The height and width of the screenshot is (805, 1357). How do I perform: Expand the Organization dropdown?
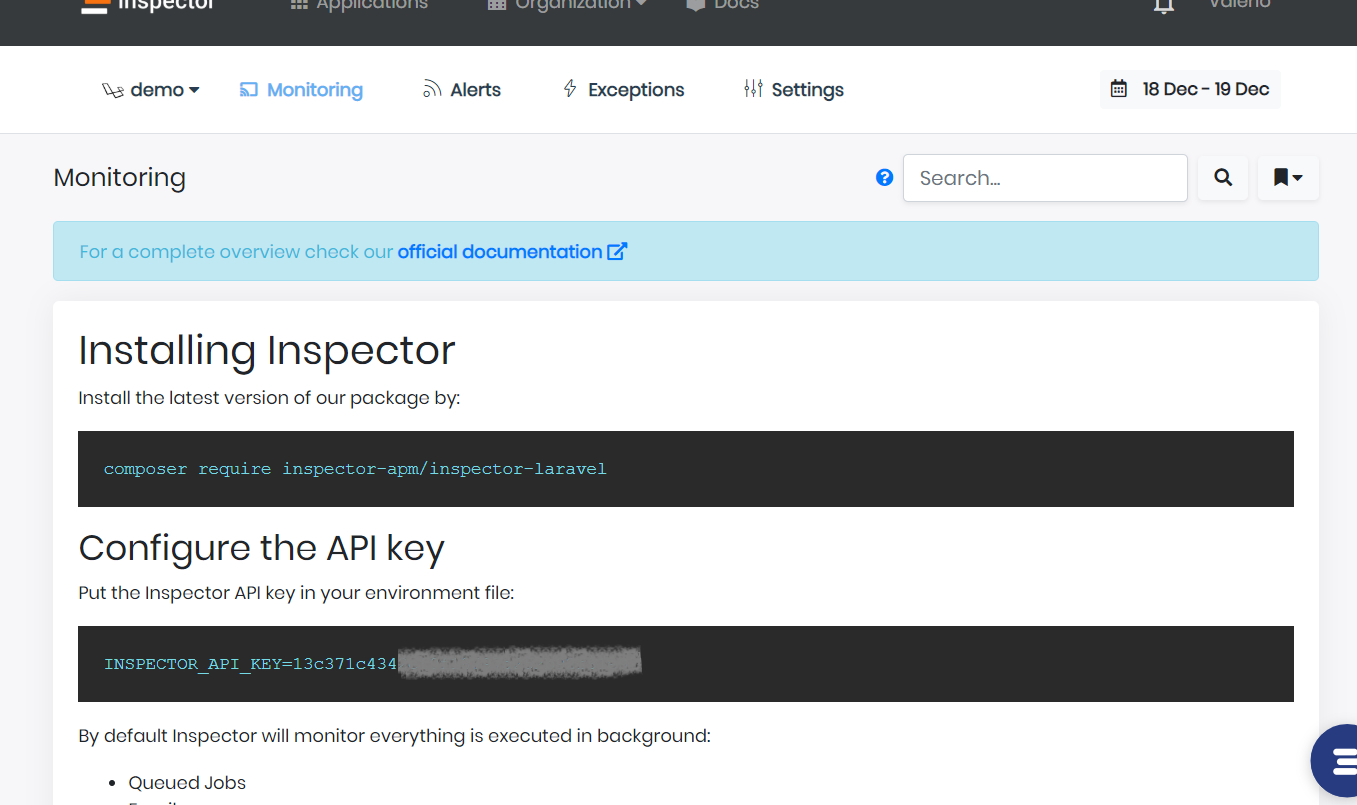point(567,5)
